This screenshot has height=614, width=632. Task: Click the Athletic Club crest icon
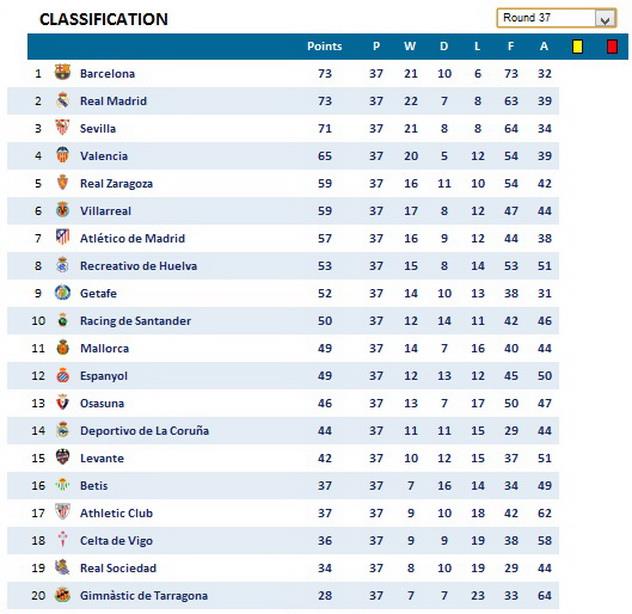[62, 513]
